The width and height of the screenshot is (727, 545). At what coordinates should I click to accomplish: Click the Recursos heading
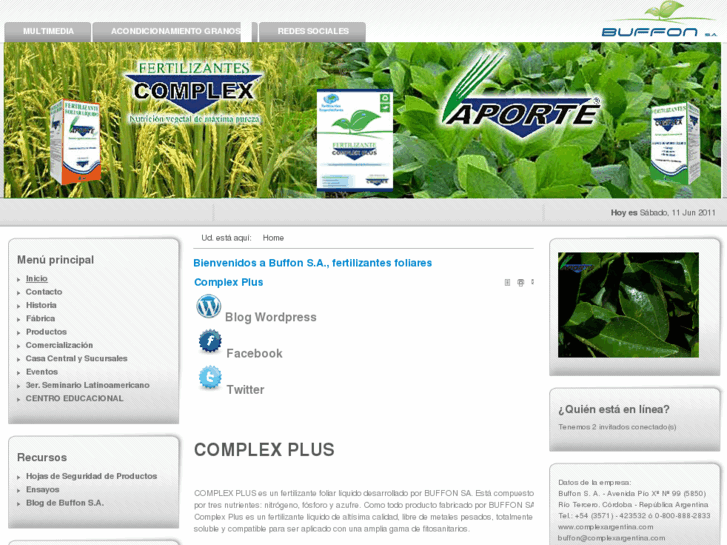pyautogui.click(x=42, y=458)
